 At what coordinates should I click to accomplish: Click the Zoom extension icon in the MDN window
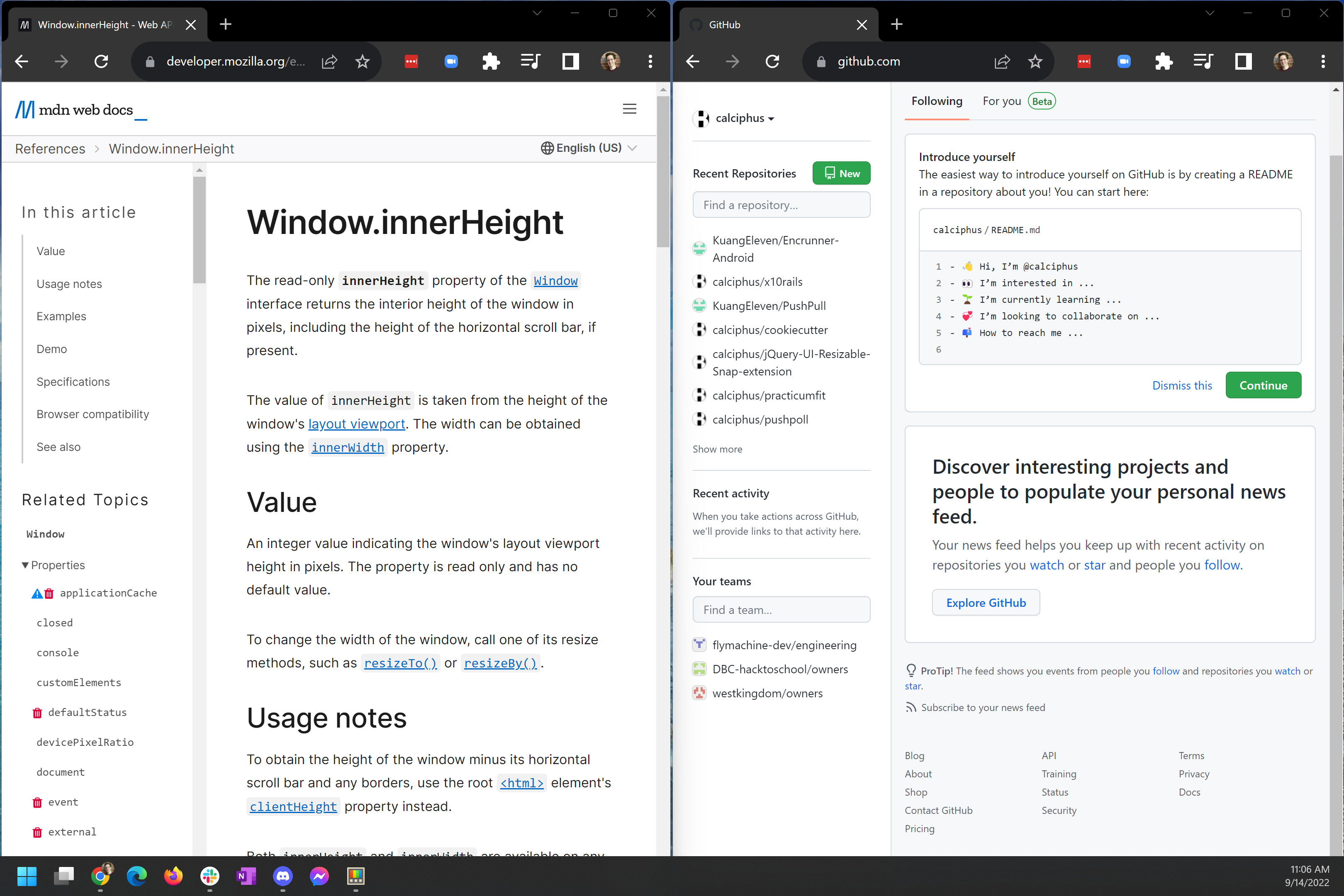click(x=451, y=62)
